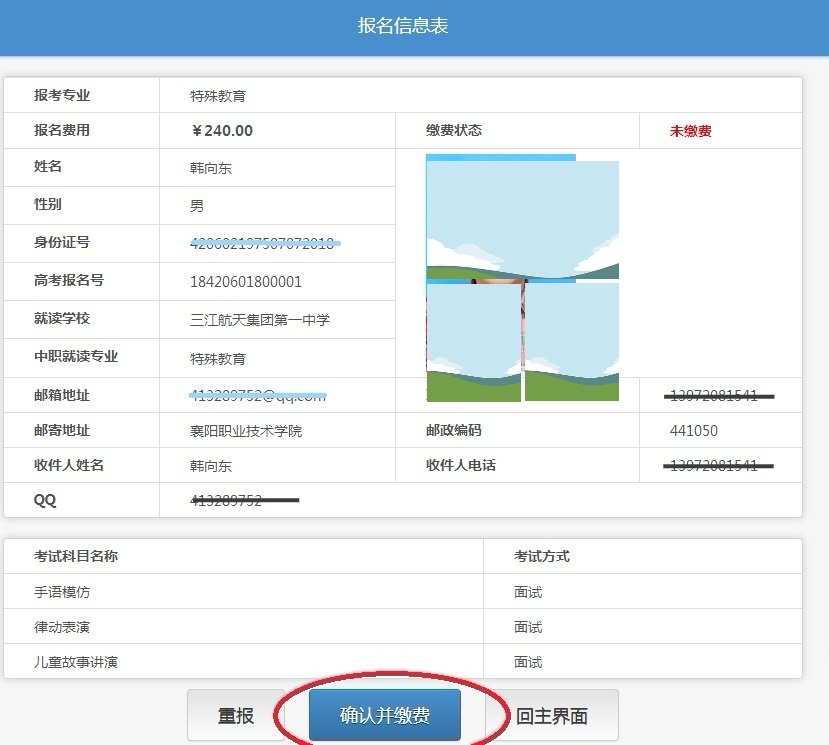Click the redacted 身份证号 value

point(262,243)
